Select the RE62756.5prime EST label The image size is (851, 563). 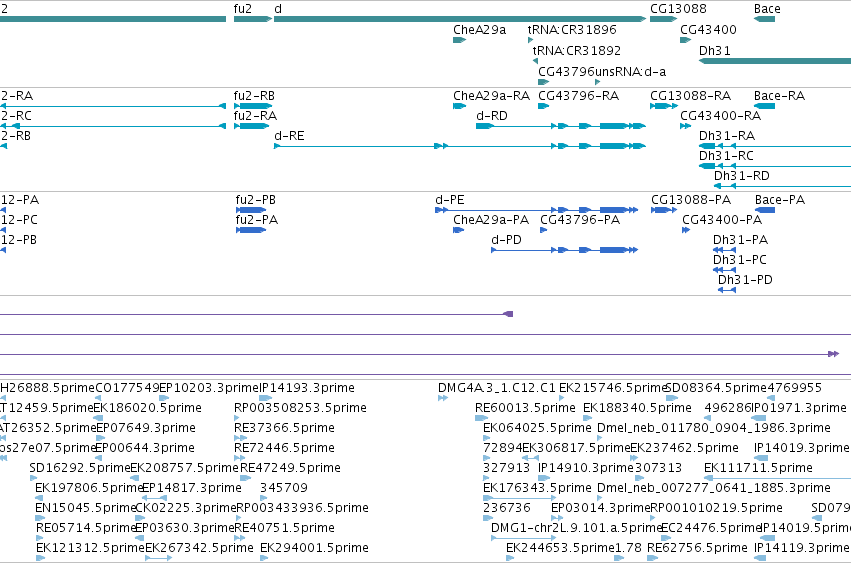697,548
